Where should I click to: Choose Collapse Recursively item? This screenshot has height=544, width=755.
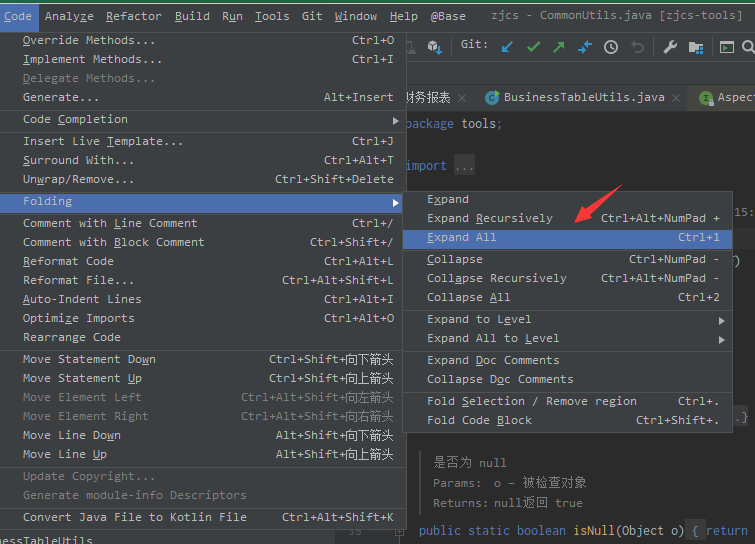(x=567, y=279)
